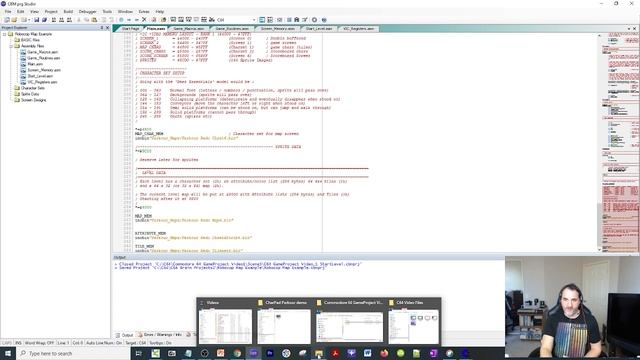640x360 pixels.
Task: Switch to the Game_Macros.asm tab
Action: point(188,29)
